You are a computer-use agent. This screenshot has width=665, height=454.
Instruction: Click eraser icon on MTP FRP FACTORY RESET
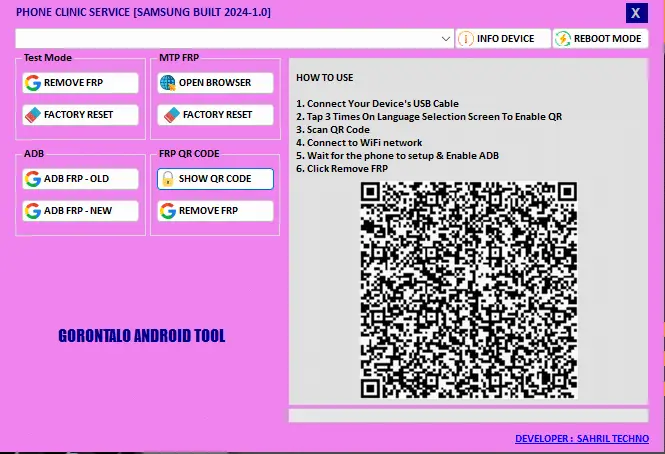point(172,115)
